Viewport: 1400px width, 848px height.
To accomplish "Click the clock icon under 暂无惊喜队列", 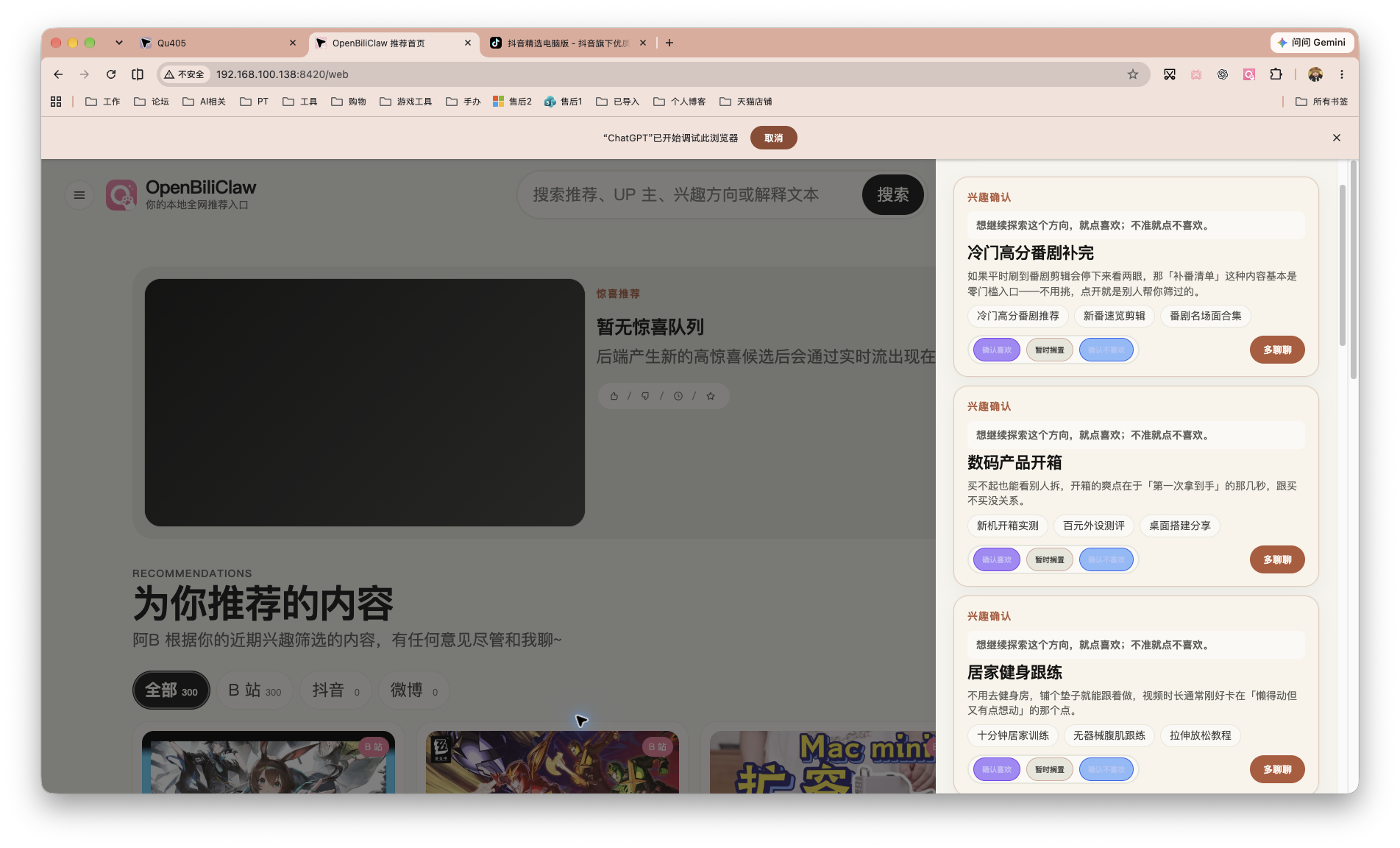I will (678, 396).
